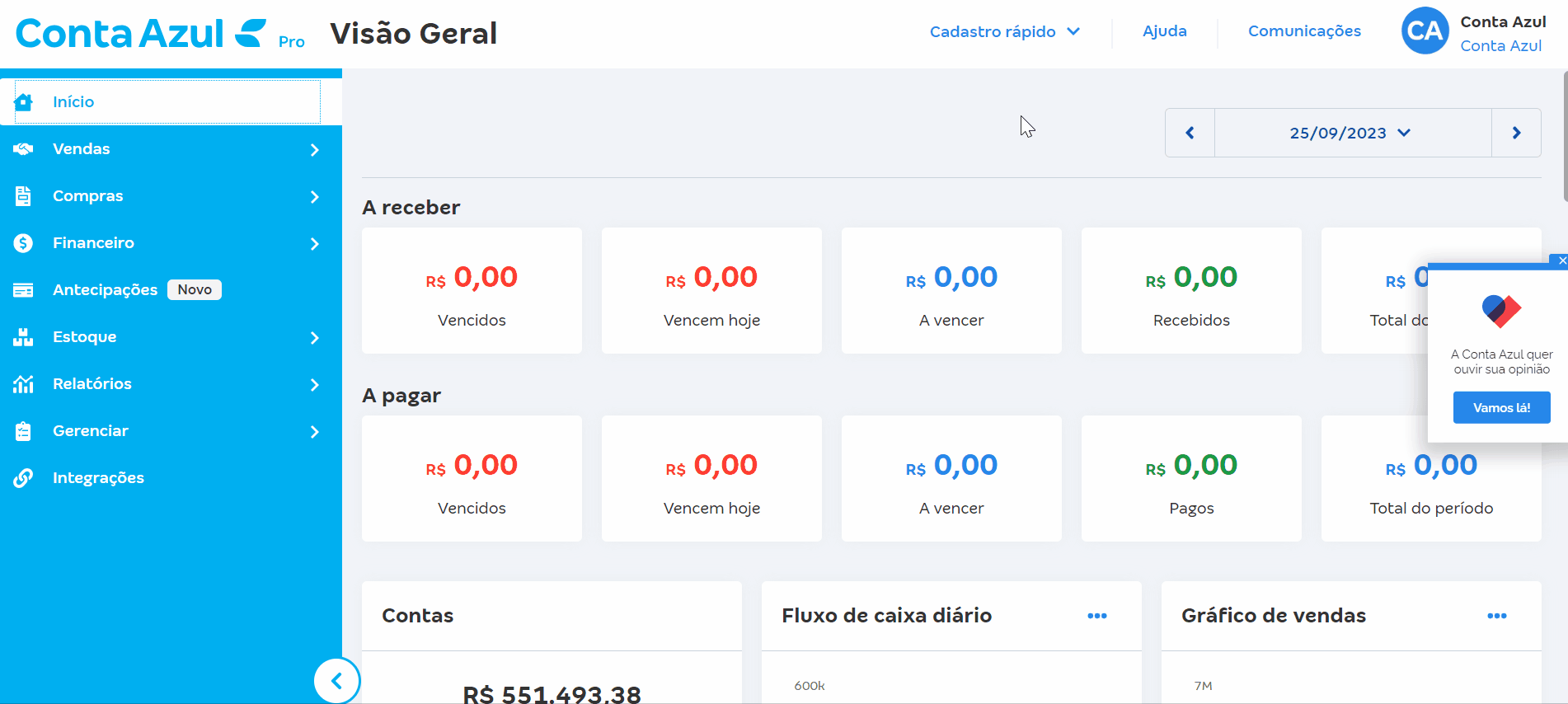Open the Vendas menu item

pyautogui.click(x=171, y=149)
